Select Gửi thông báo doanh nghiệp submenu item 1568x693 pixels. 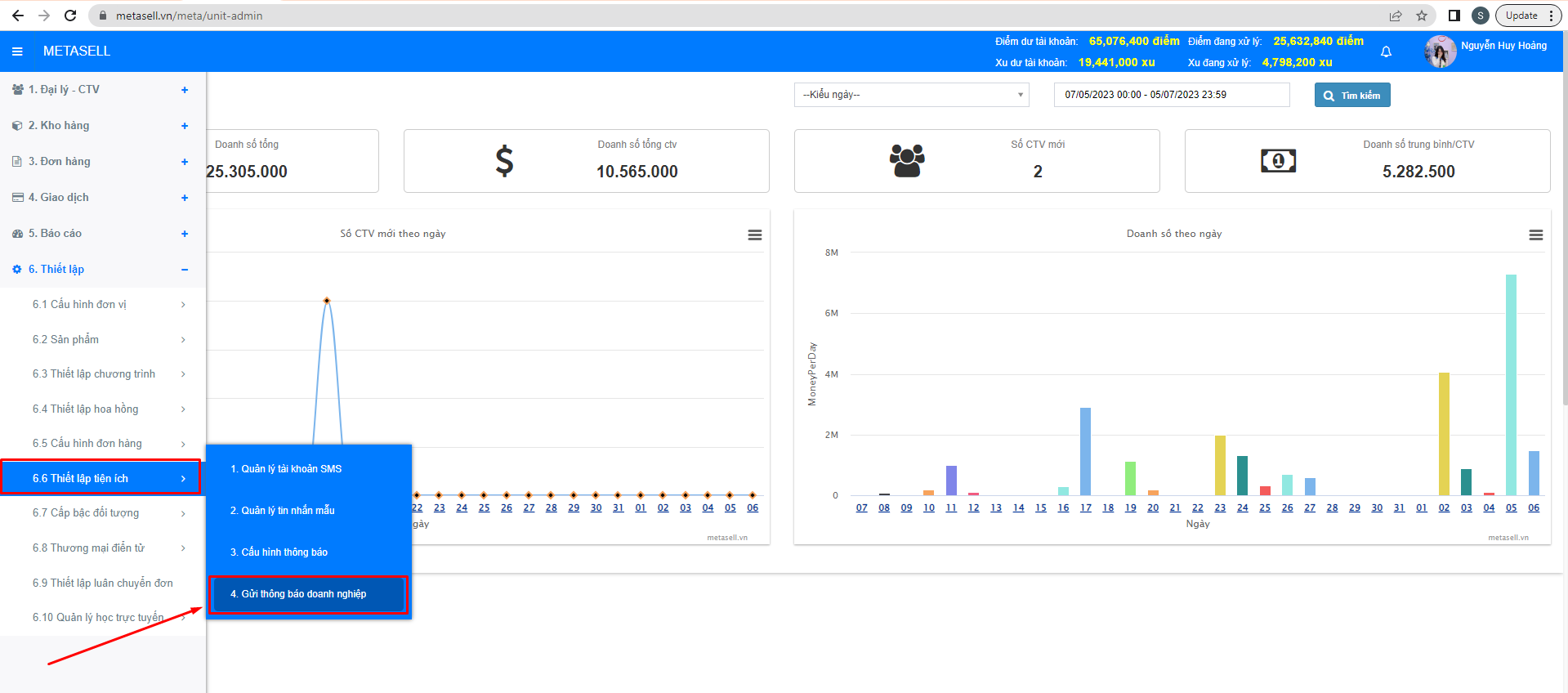(308, 594)
